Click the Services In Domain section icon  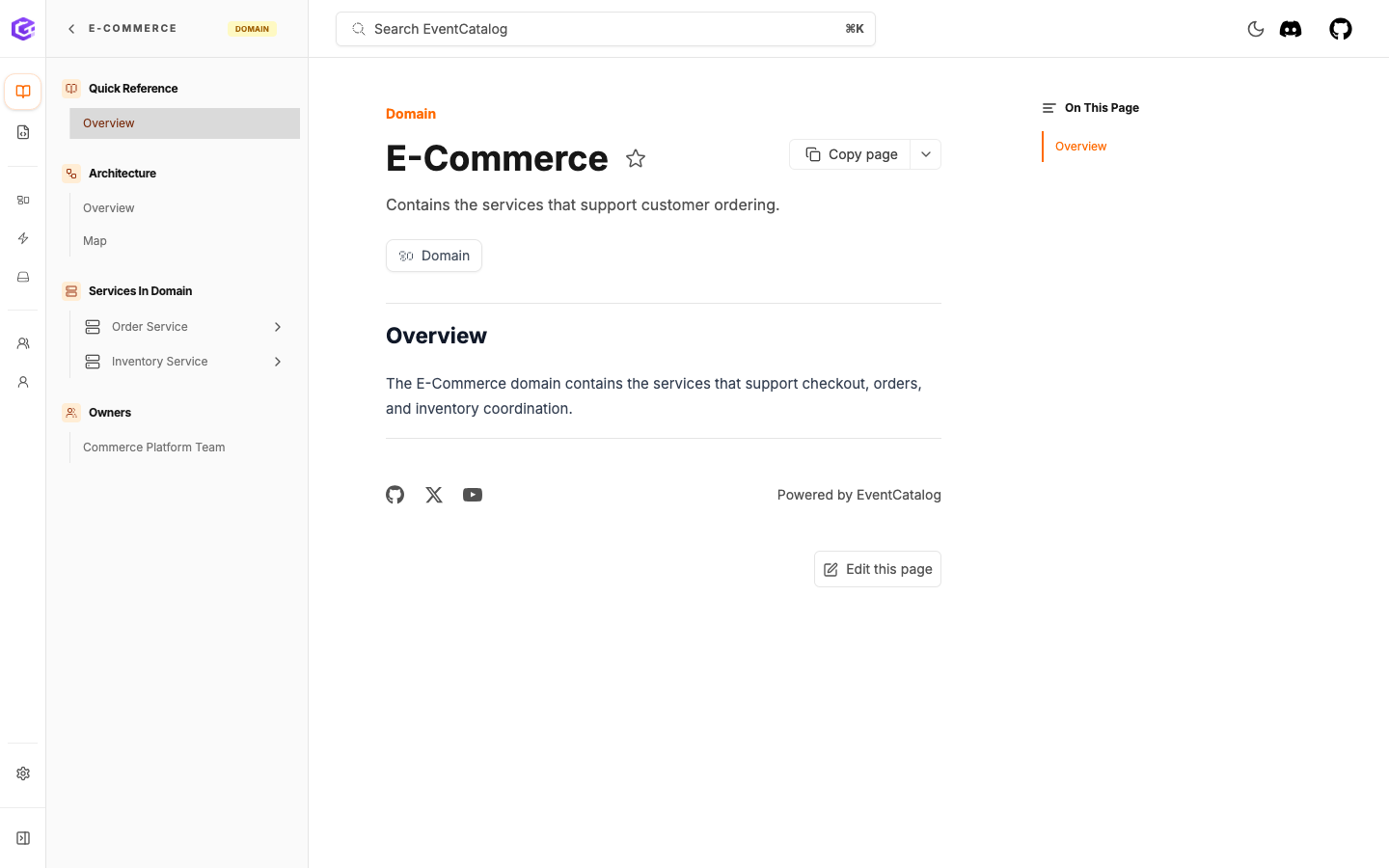71,291
